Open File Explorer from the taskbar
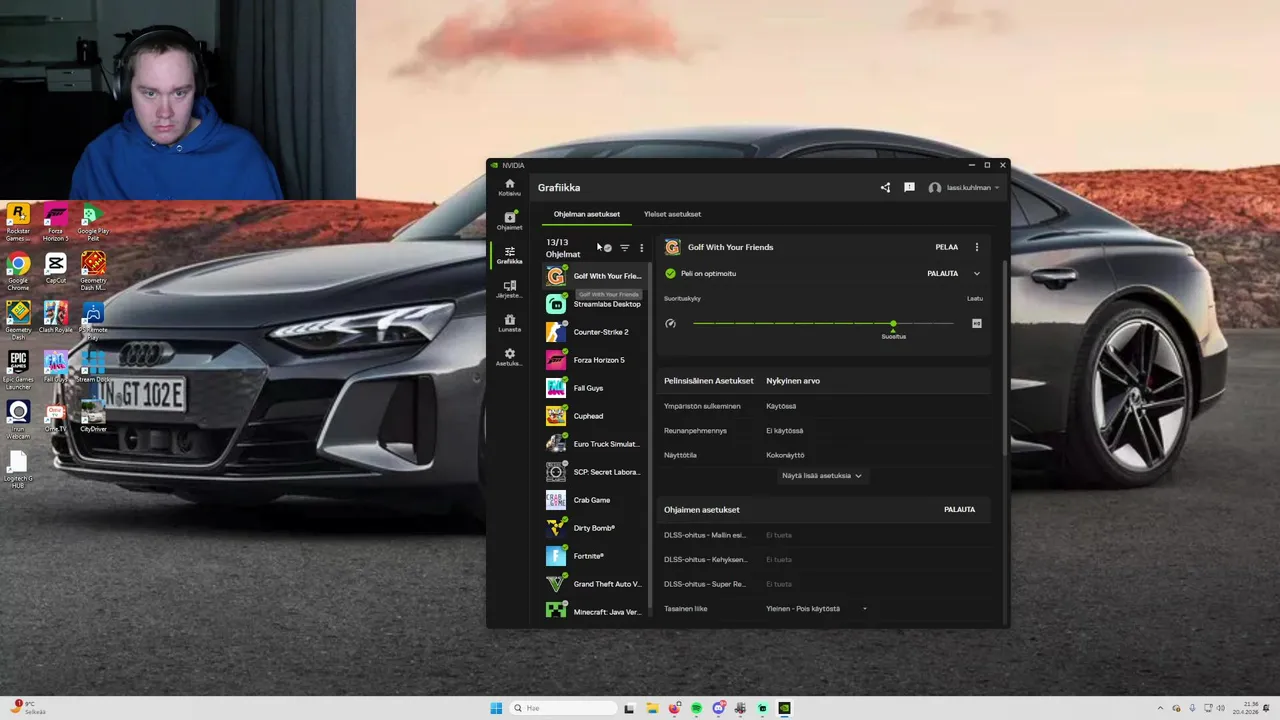Screen dimensions: 1280x720 coord(652,708)
